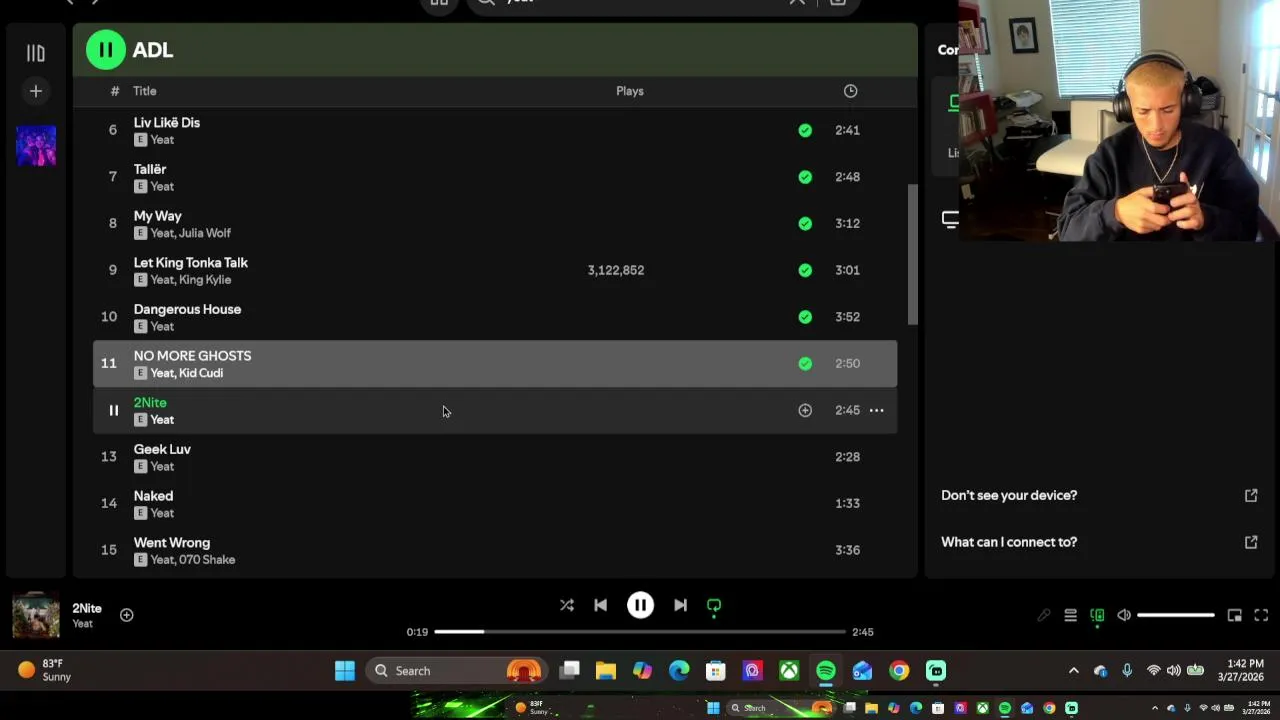
Task: Sort tracks by the Plays column header
Action: (630, 91)
